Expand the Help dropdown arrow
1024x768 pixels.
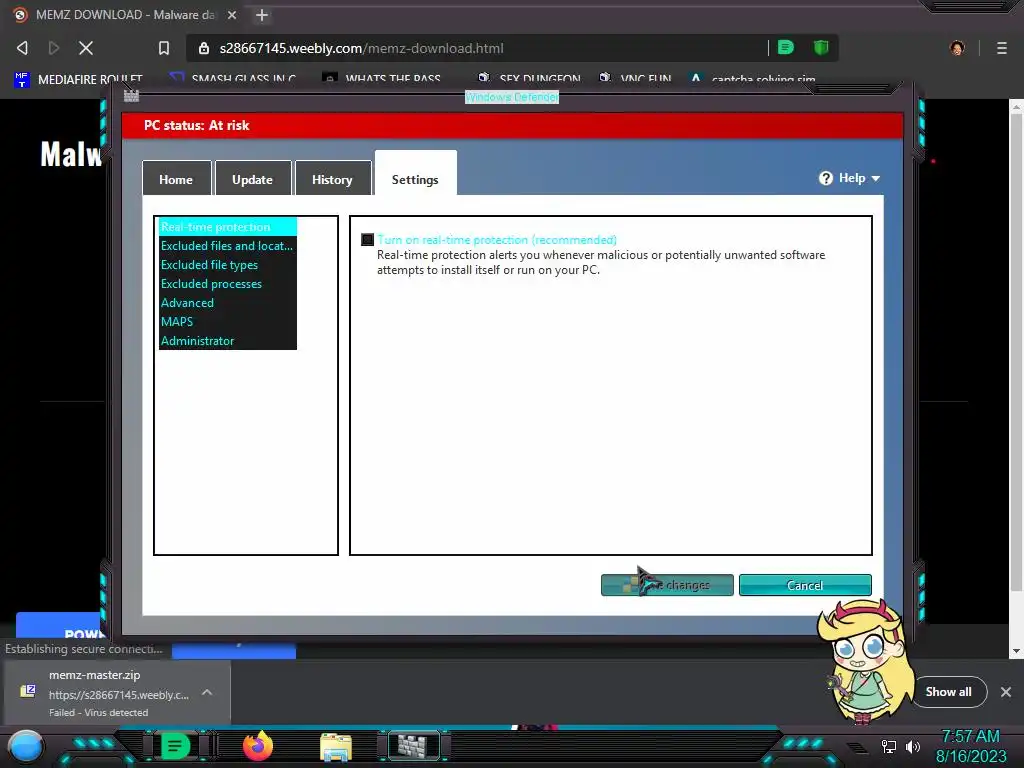[x=876, y=178]
